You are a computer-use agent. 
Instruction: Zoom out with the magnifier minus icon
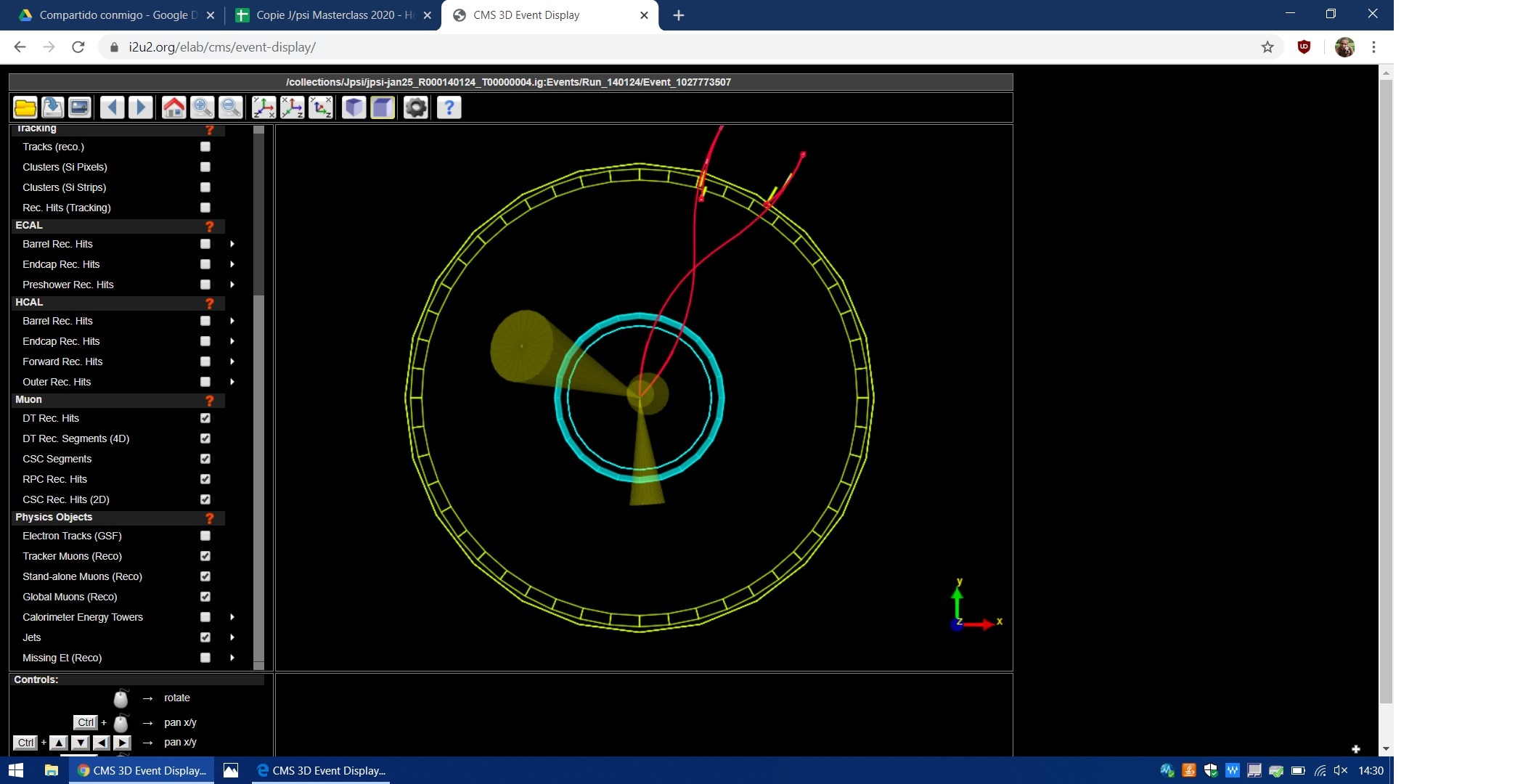[231, 108]
